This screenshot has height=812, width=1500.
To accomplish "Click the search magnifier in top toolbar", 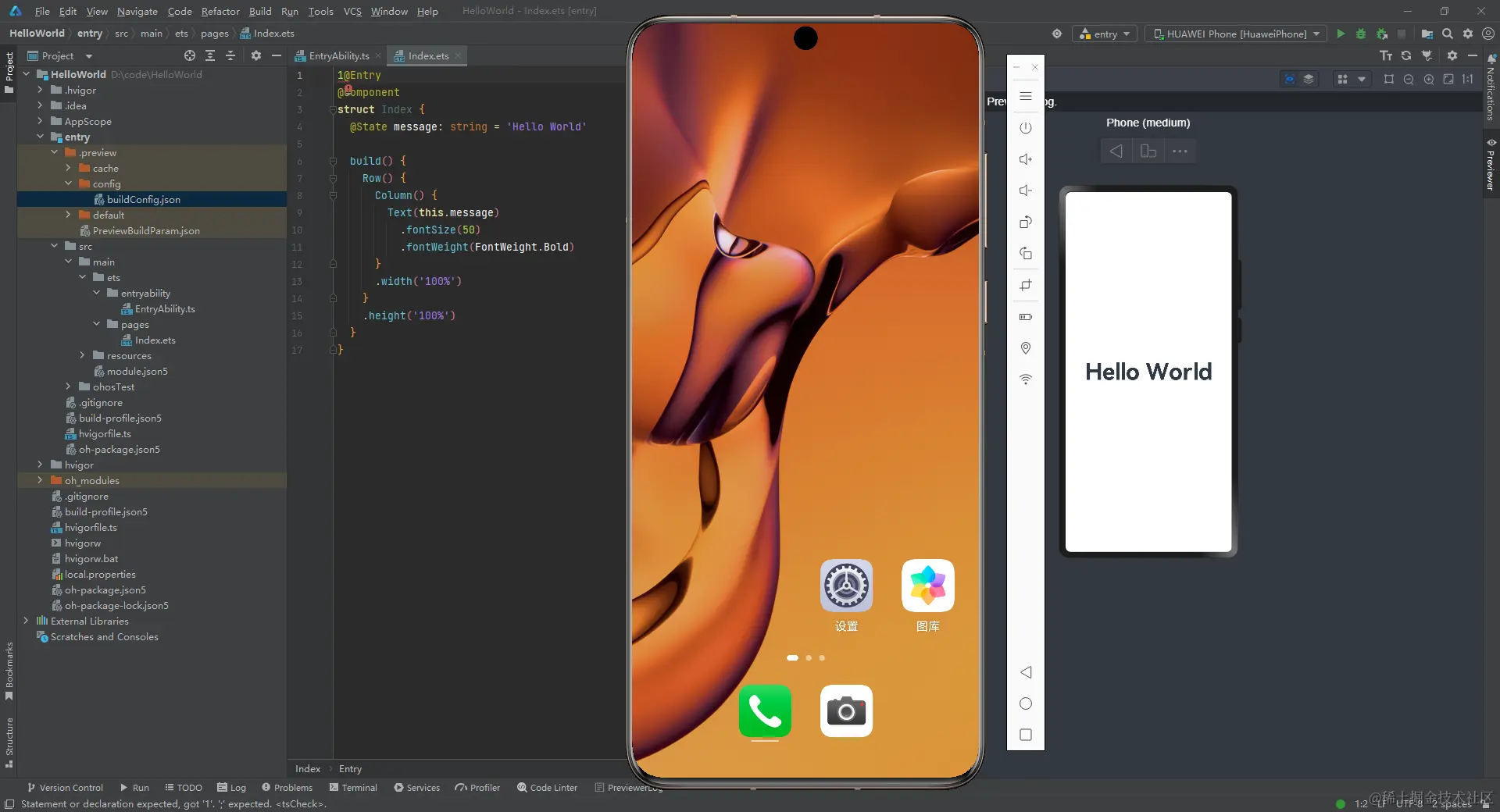I will (1447, 34).
